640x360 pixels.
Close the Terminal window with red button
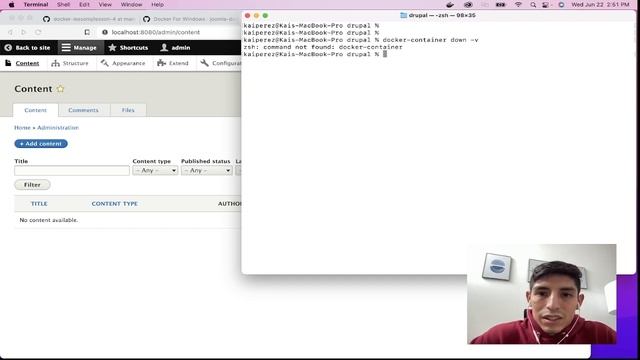click(x=247, y=16)
